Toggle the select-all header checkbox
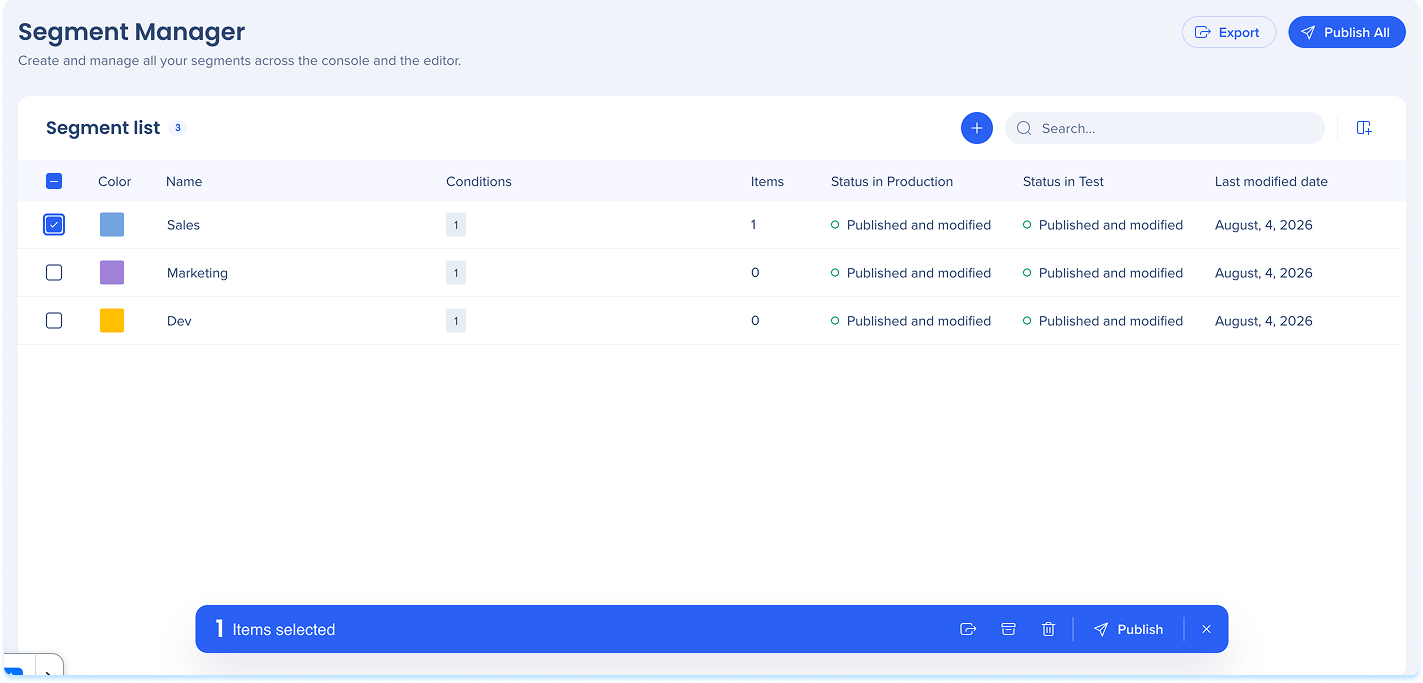1423x683 pixels. [x=54, y=181]
